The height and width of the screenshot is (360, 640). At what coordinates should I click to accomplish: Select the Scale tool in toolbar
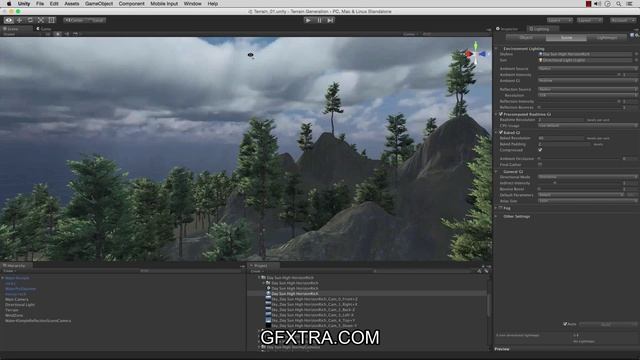(x=41, y=20)
